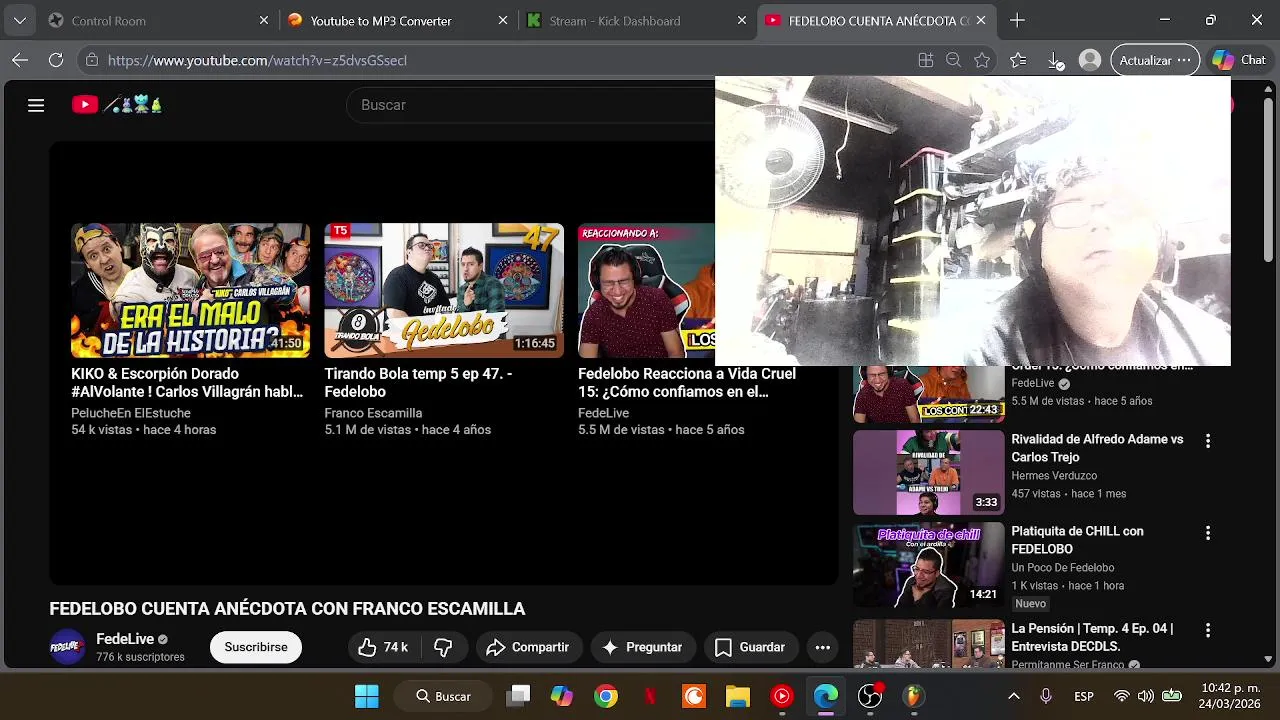This screenshot has height=720, width=1280.
Task: Open options menu for La Pensión video
Action: point(1207,630)
